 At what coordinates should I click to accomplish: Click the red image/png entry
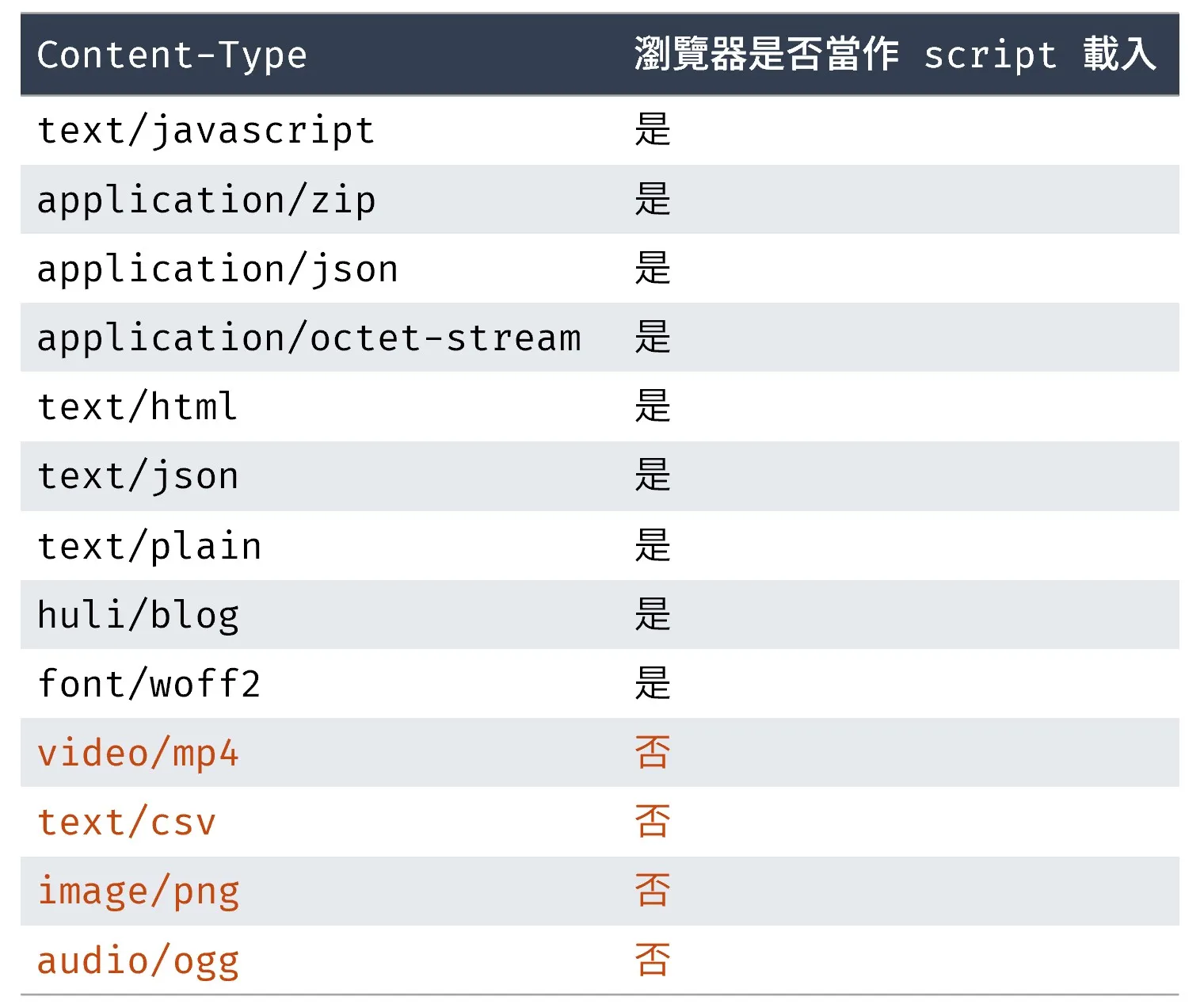tap(138, 892)
